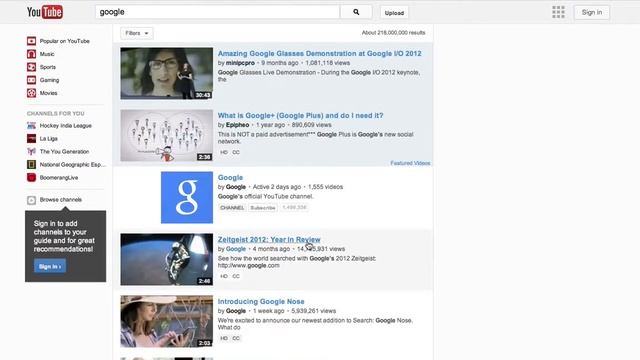Click the CC badge under Introducing Google Nose
Viewport: 640px width, 360px height.
236,338
